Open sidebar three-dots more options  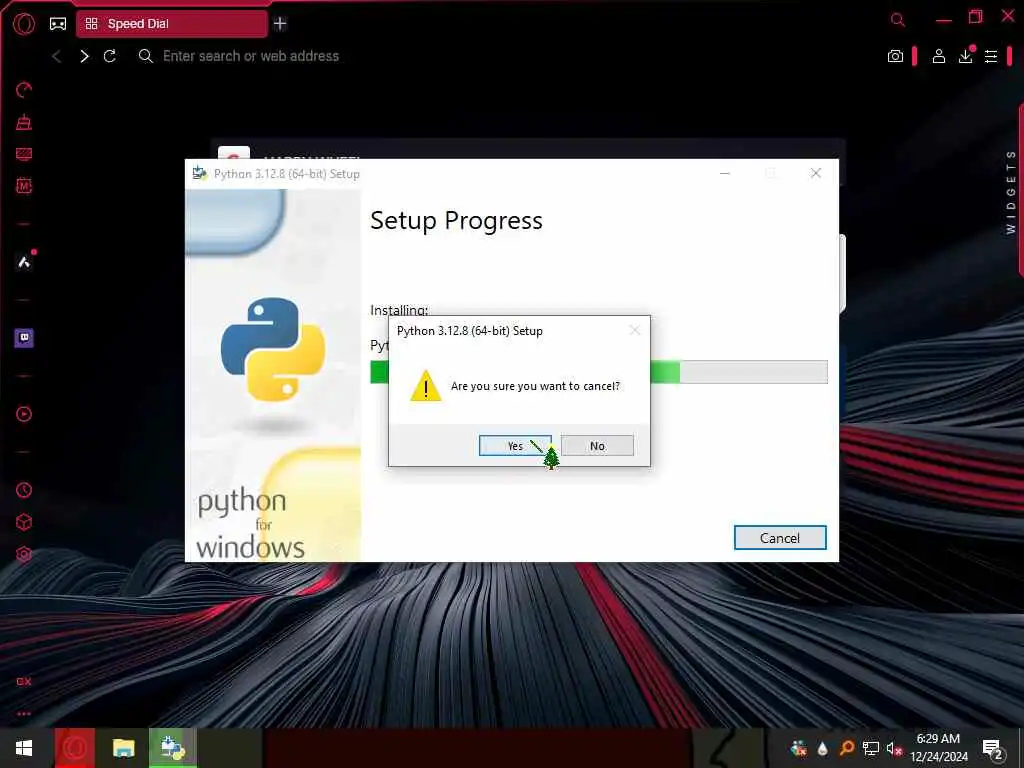[24, 714]
